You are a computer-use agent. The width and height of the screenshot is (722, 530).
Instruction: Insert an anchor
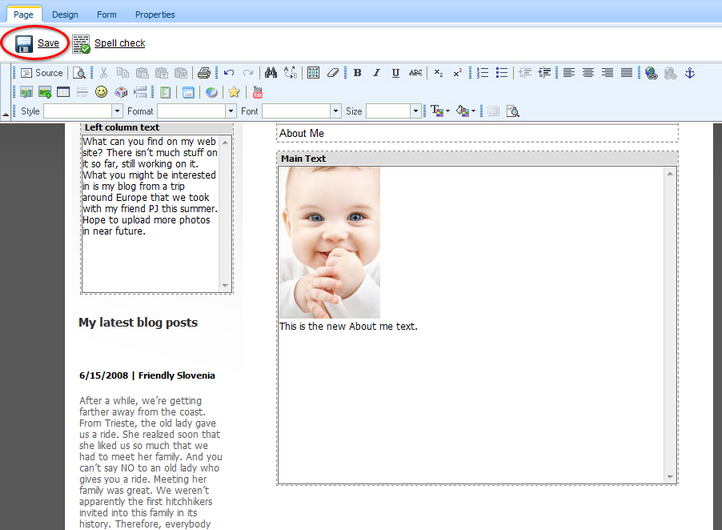tap(690, 73)
